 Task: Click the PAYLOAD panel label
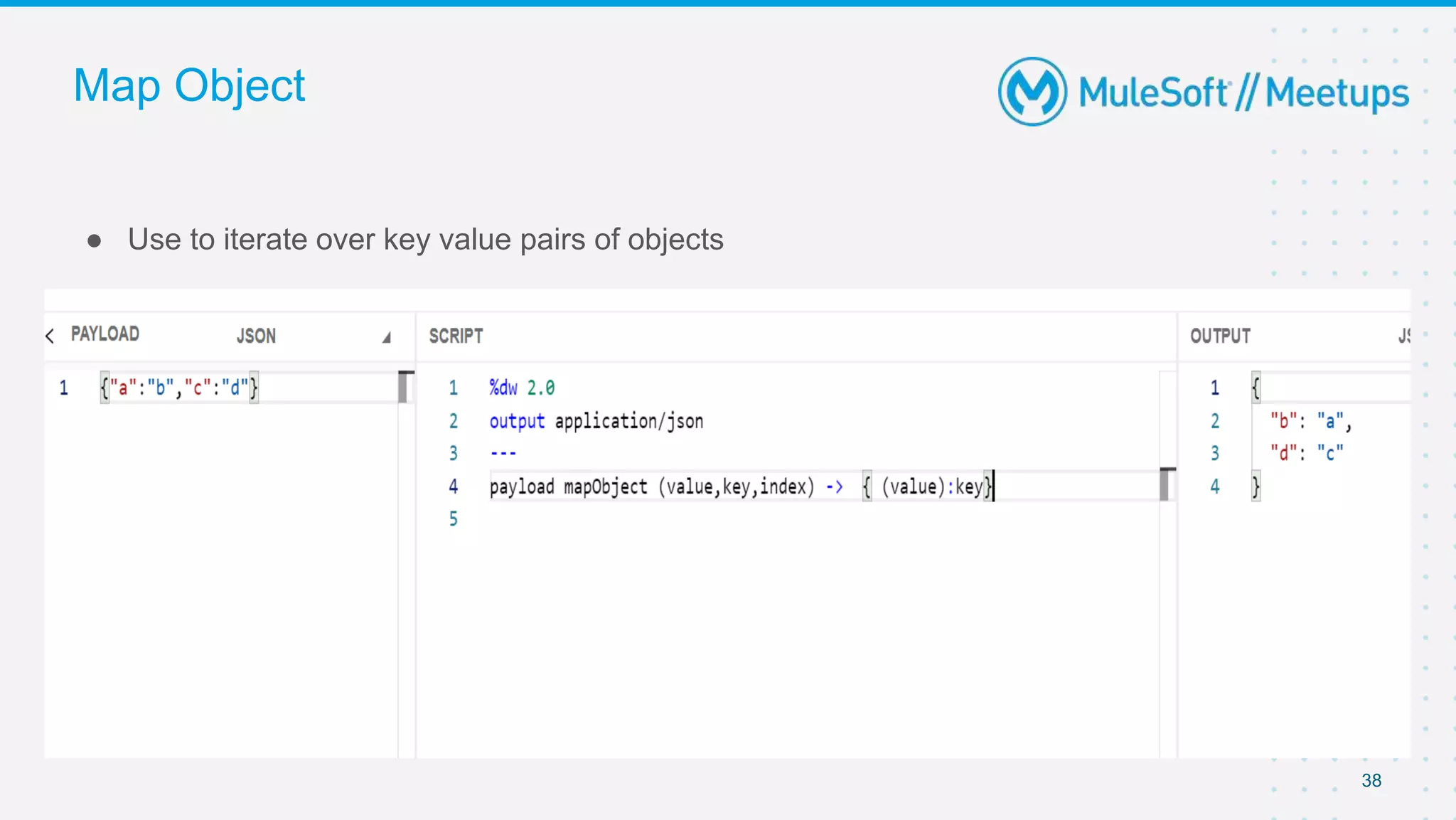click(x=105, y=334)
